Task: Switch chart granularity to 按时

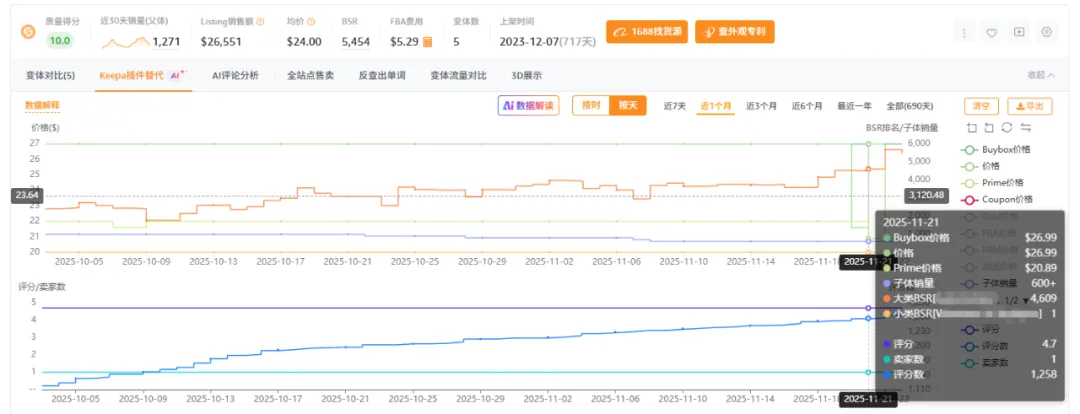Action: 590,106
